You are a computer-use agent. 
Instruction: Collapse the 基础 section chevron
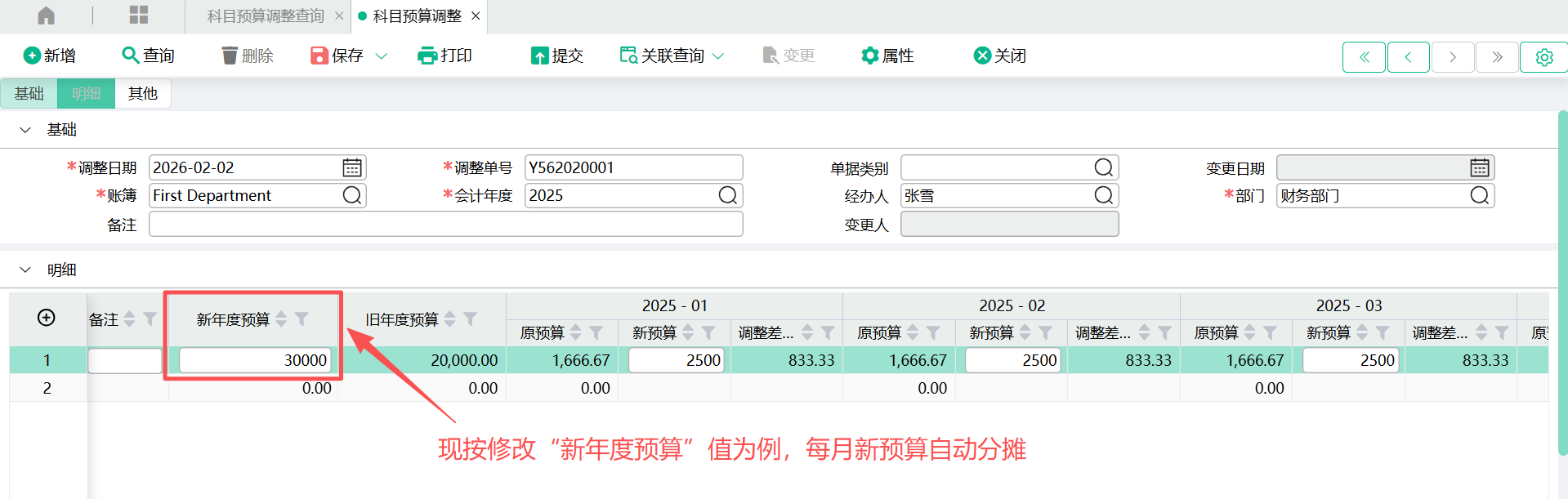(25, 130)
